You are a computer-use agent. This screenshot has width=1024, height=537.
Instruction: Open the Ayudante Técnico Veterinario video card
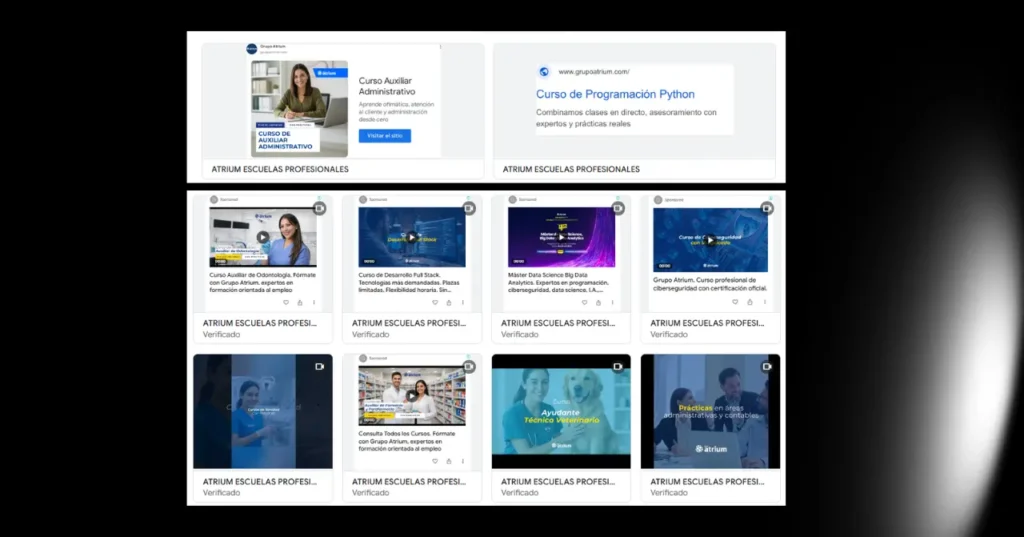click(x=561, y=412)
